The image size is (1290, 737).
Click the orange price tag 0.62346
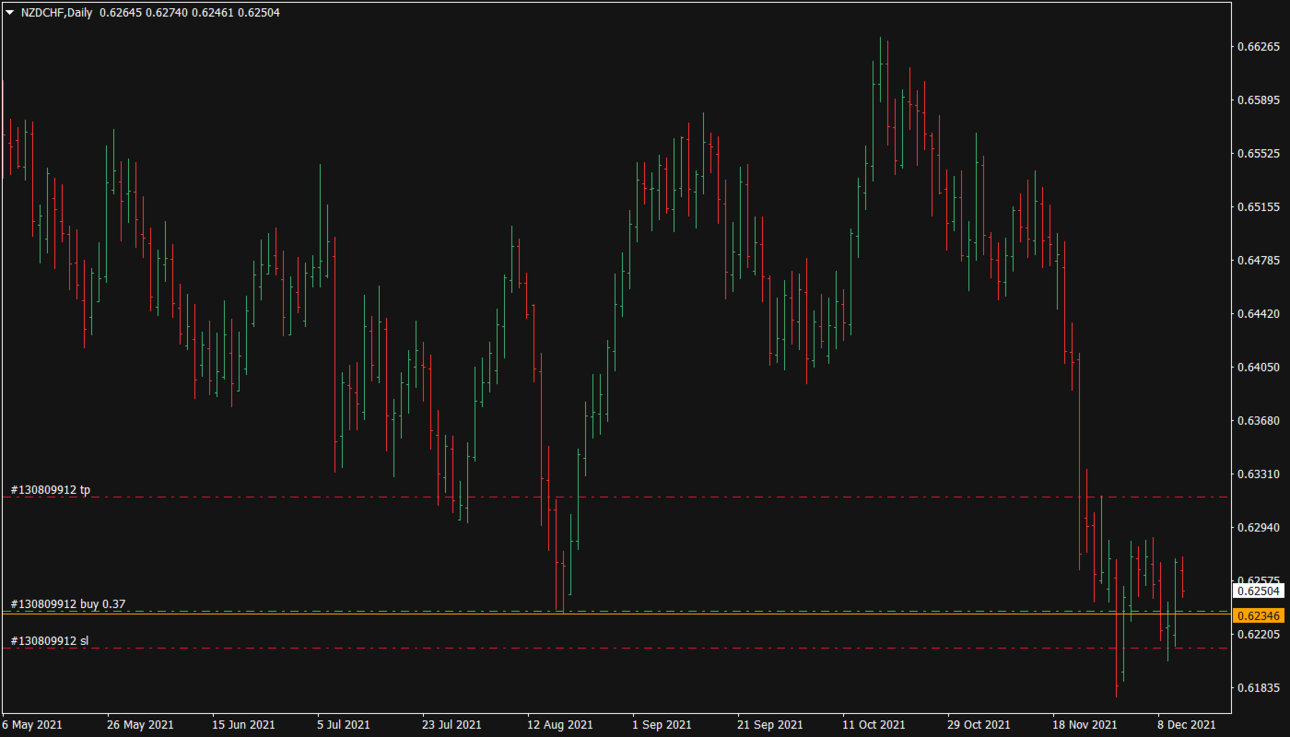(1260, 615)
